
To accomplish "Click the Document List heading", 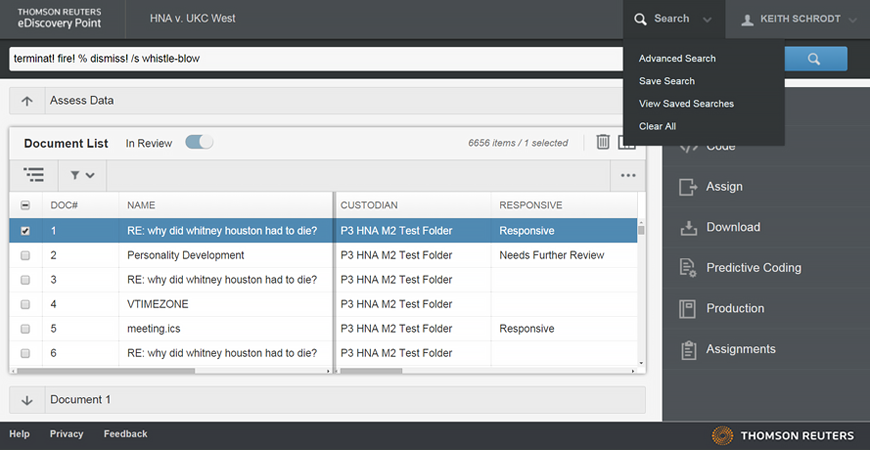I will pyautogui.click(x=66, y=143).
